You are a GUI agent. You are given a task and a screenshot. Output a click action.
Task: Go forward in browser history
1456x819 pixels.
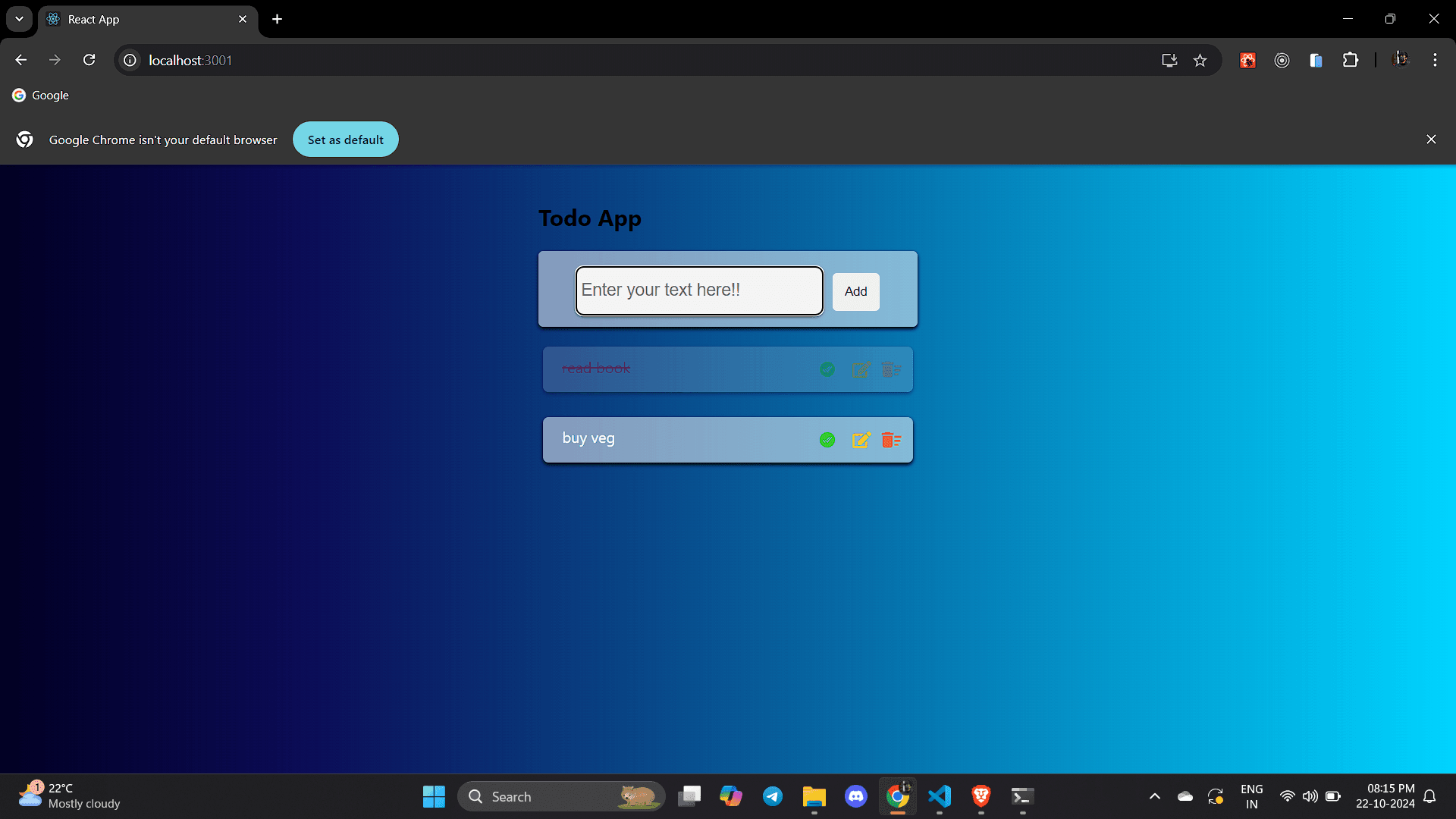pyautogui.click(x=55, y=60)
